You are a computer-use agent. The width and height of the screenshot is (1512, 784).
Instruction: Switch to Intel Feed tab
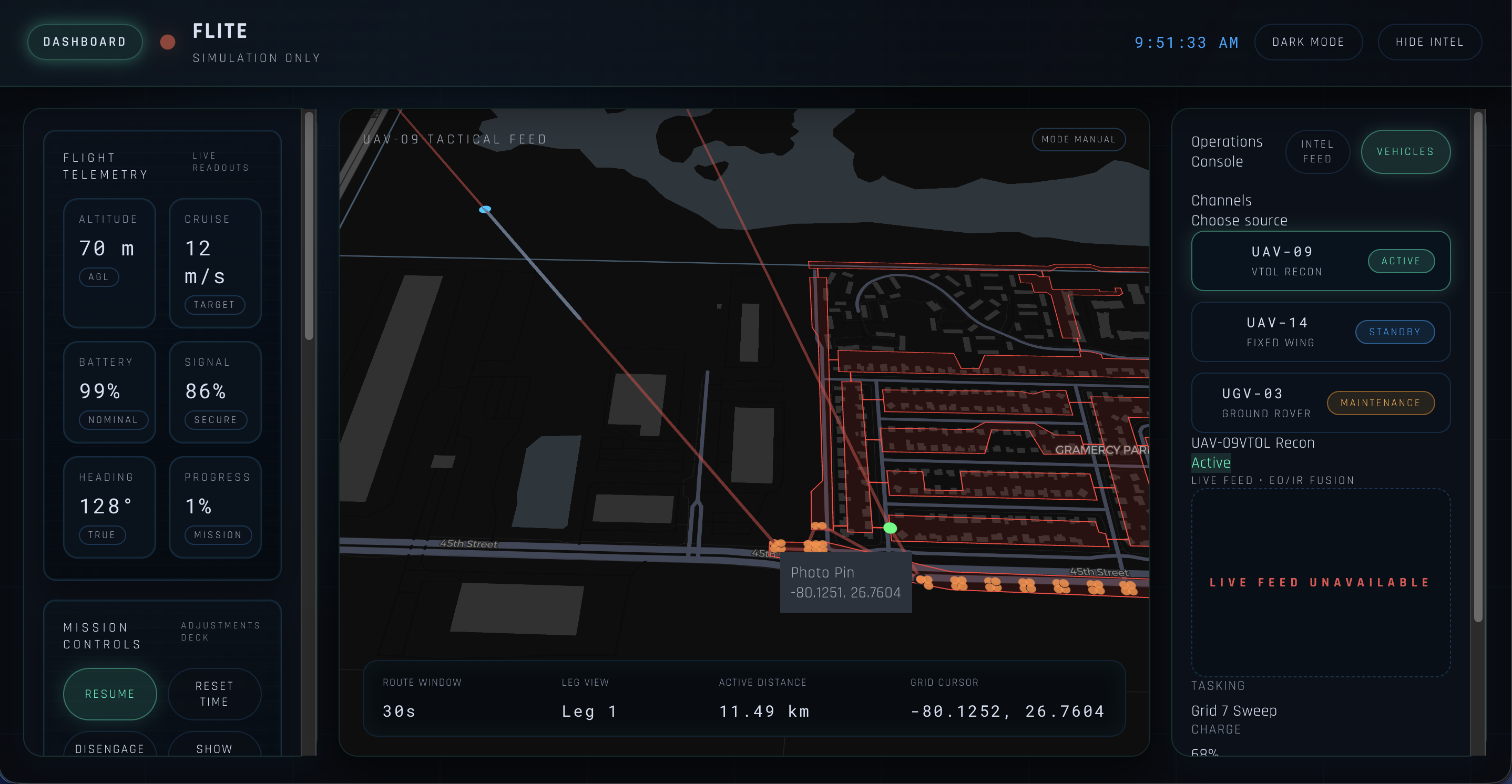1317,151
